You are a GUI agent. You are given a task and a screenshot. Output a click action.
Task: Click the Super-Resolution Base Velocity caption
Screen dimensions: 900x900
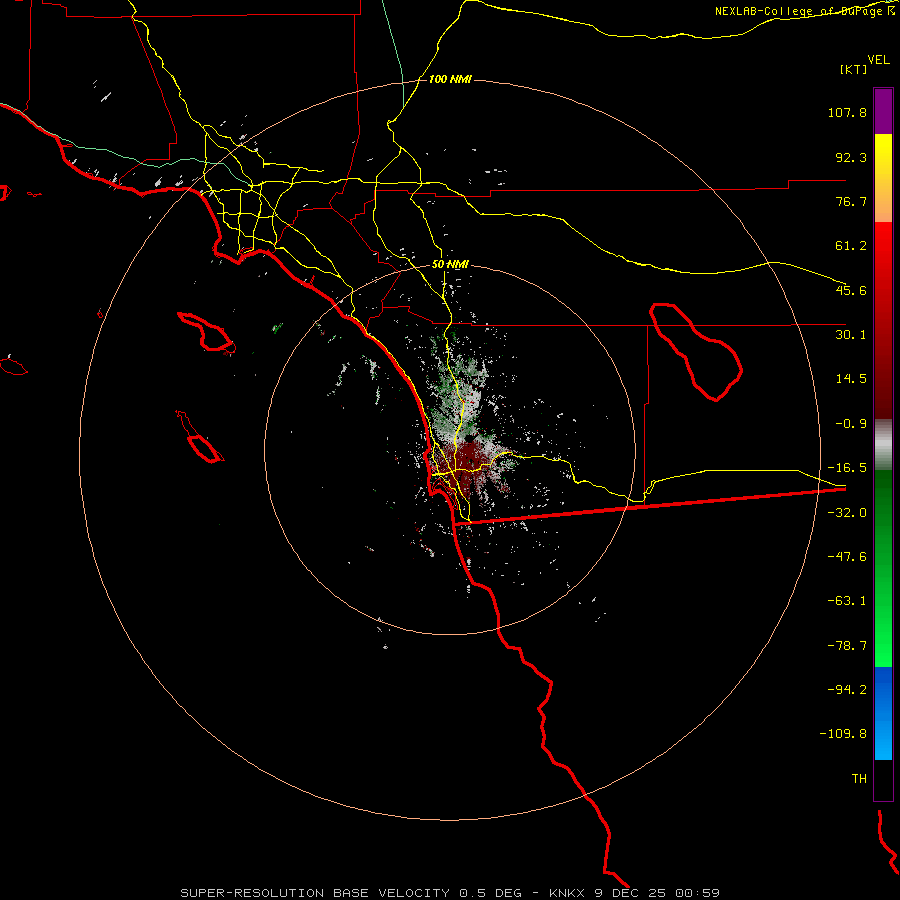click(449, 893)
